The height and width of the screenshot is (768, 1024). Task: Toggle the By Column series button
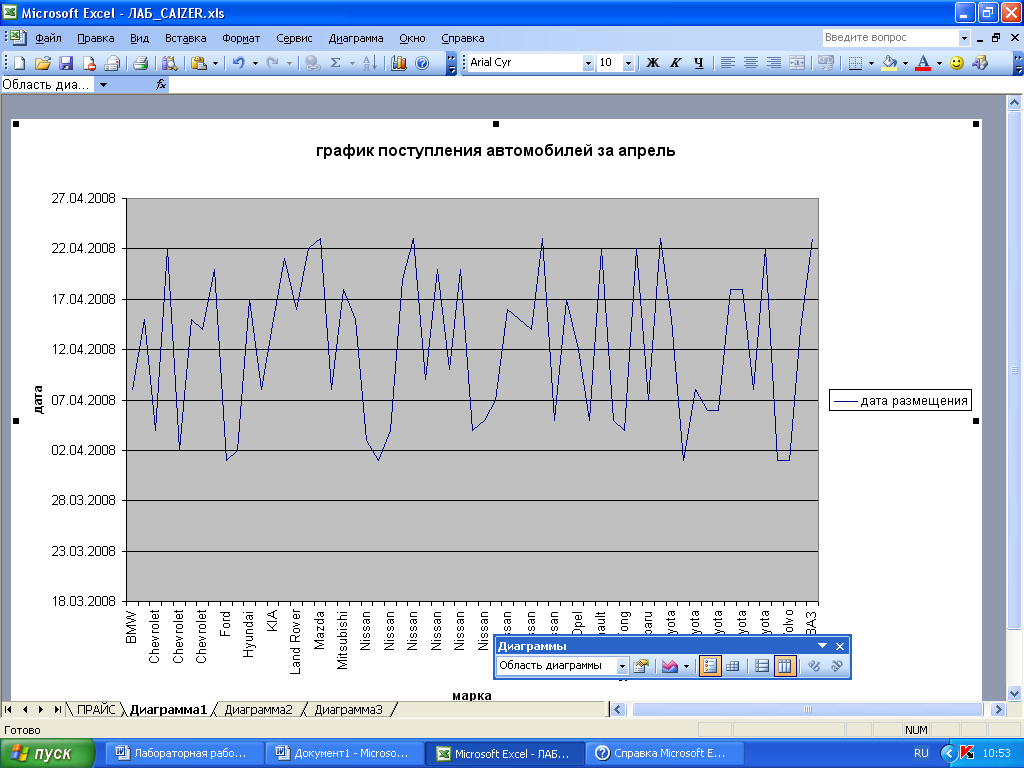(784, 666)
